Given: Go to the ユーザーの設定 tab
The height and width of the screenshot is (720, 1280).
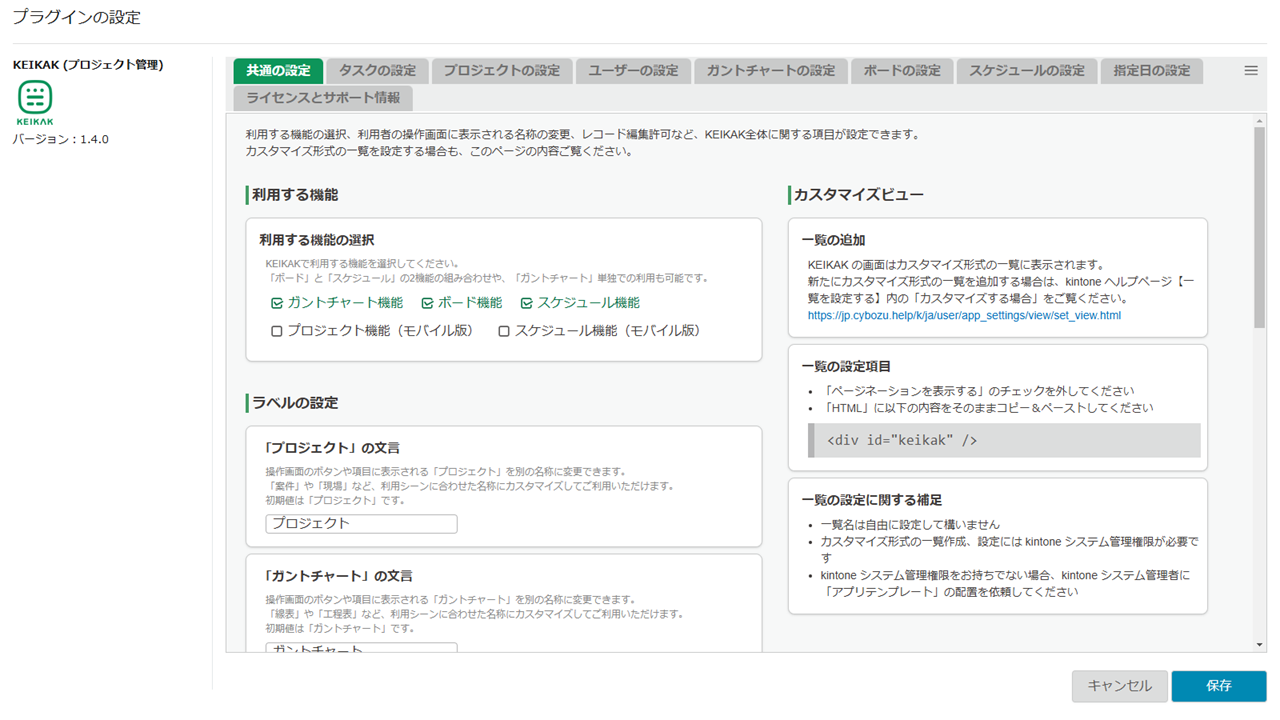Looking at the screenshot, I should tap(633, 71).
